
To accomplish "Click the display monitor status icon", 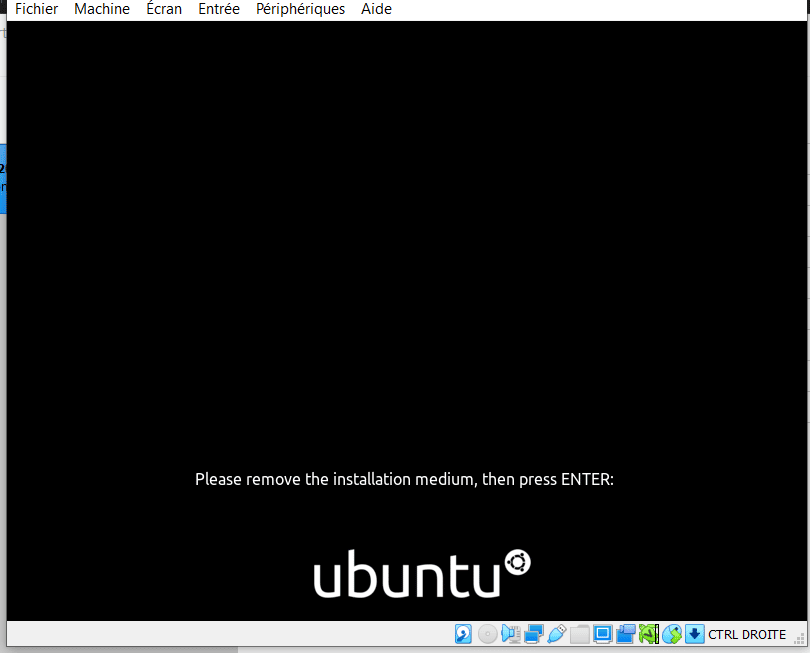I will tap(602, 634).
